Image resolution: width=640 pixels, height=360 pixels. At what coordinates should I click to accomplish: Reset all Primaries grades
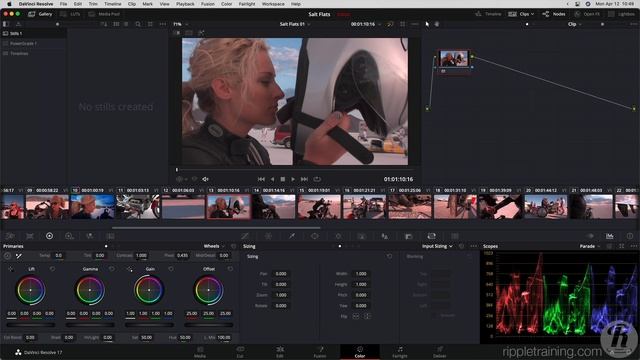click(x=233, y=246)
